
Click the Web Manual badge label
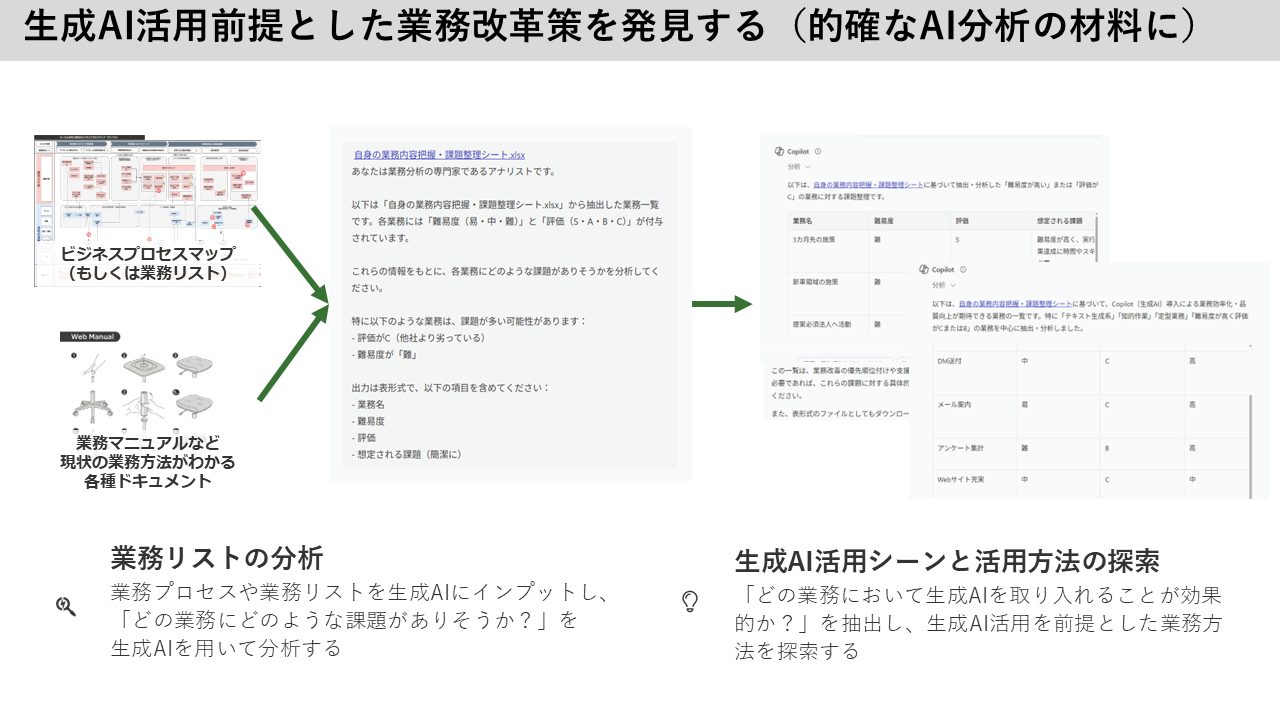(x=90, y=337)
